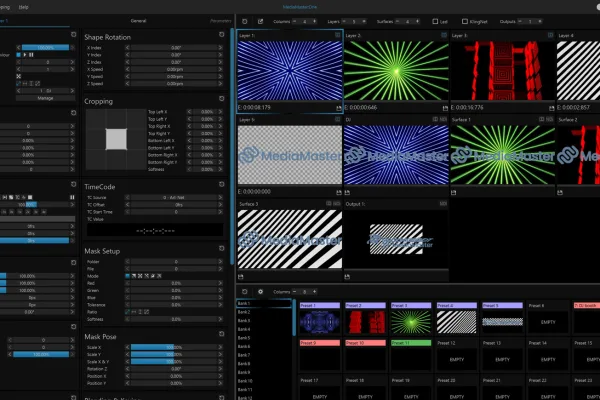Adjust Mask Pose Scale Y slider
The height and width of the screenshot is (400, 600).
pyautogui.click(x=175, y=354)
